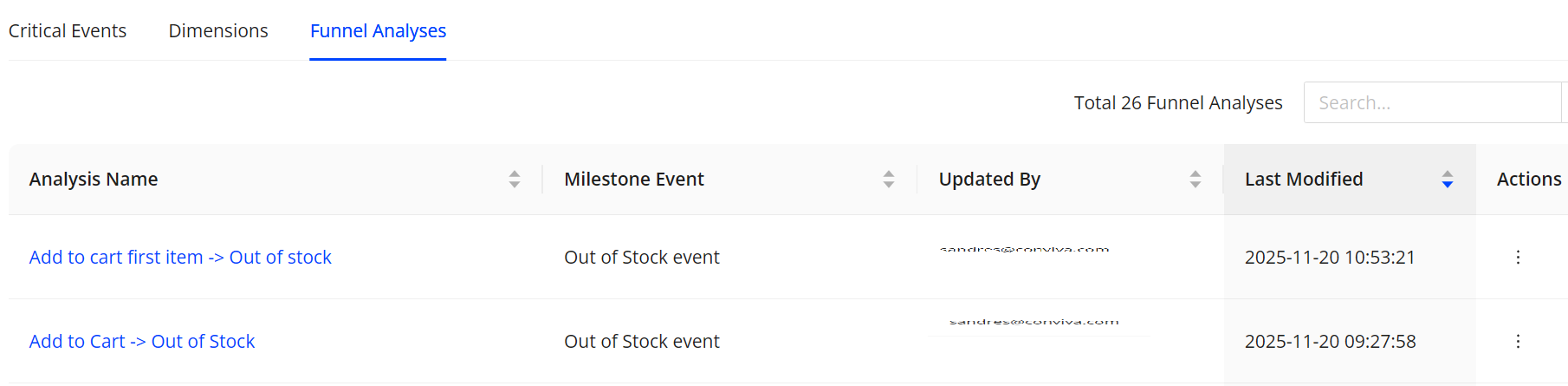This screenshot has width=1568, height=386.
Task: Select the first row's 'Out of Stock event' cell
Action: tap(642, 258)
